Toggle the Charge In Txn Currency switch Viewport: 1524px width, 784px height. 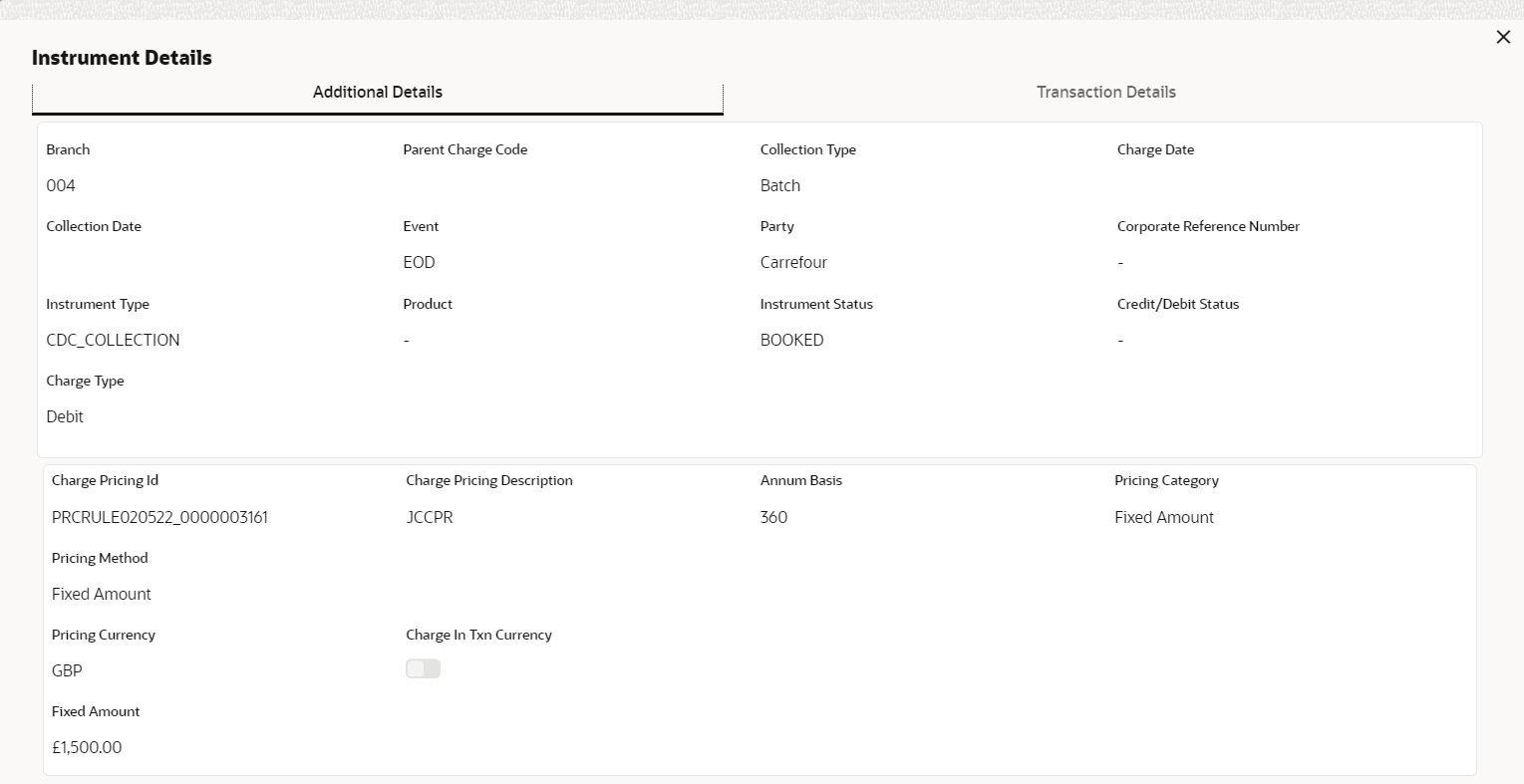tap(423, 668)
